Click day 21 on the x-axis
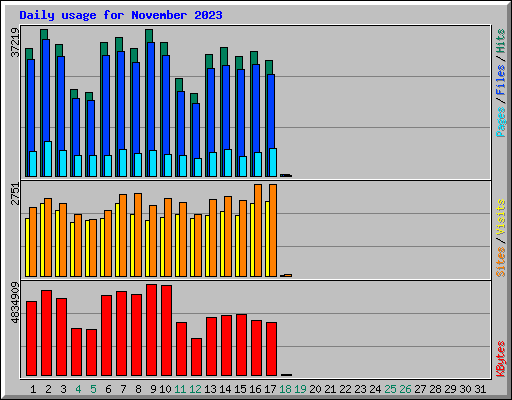The height and width of the screenshot is (400, 512). (330, 389)
